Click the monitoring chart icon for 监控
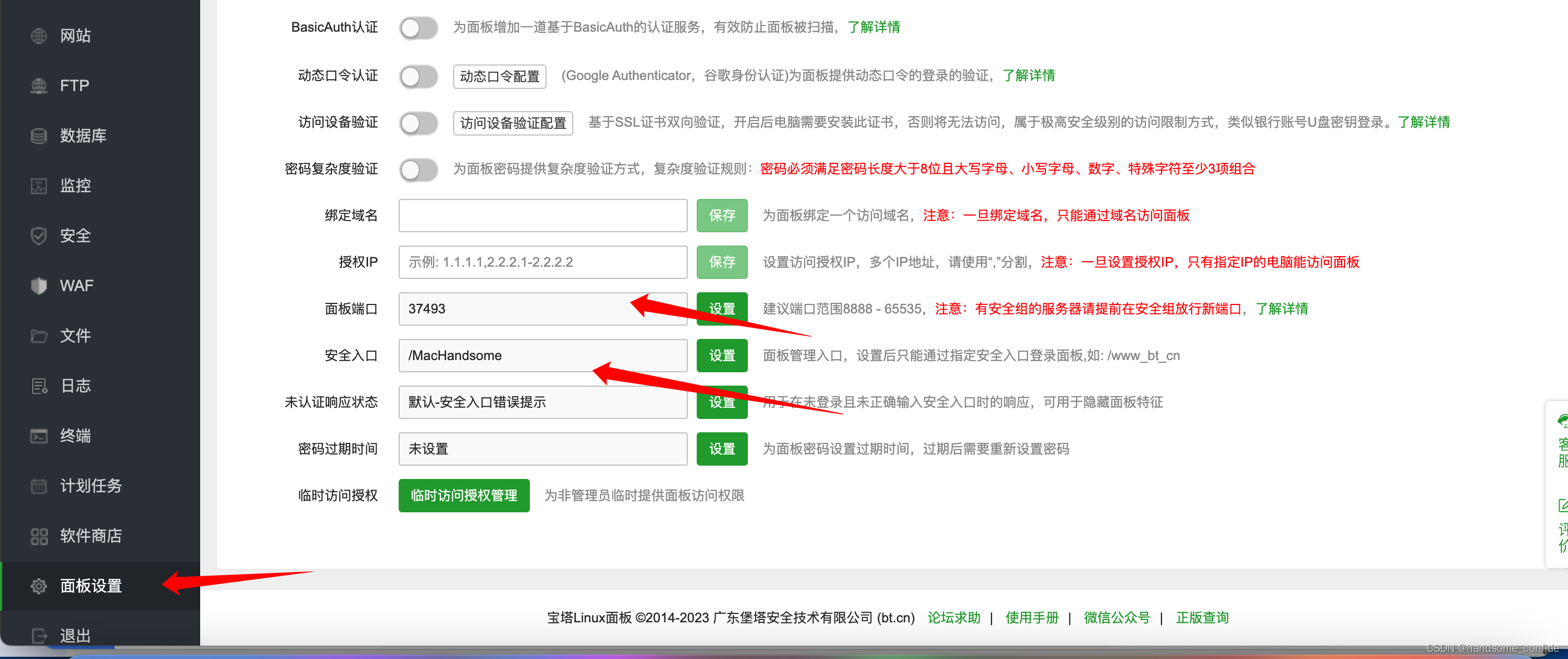Screen dimensions: 1568x659 38,186
